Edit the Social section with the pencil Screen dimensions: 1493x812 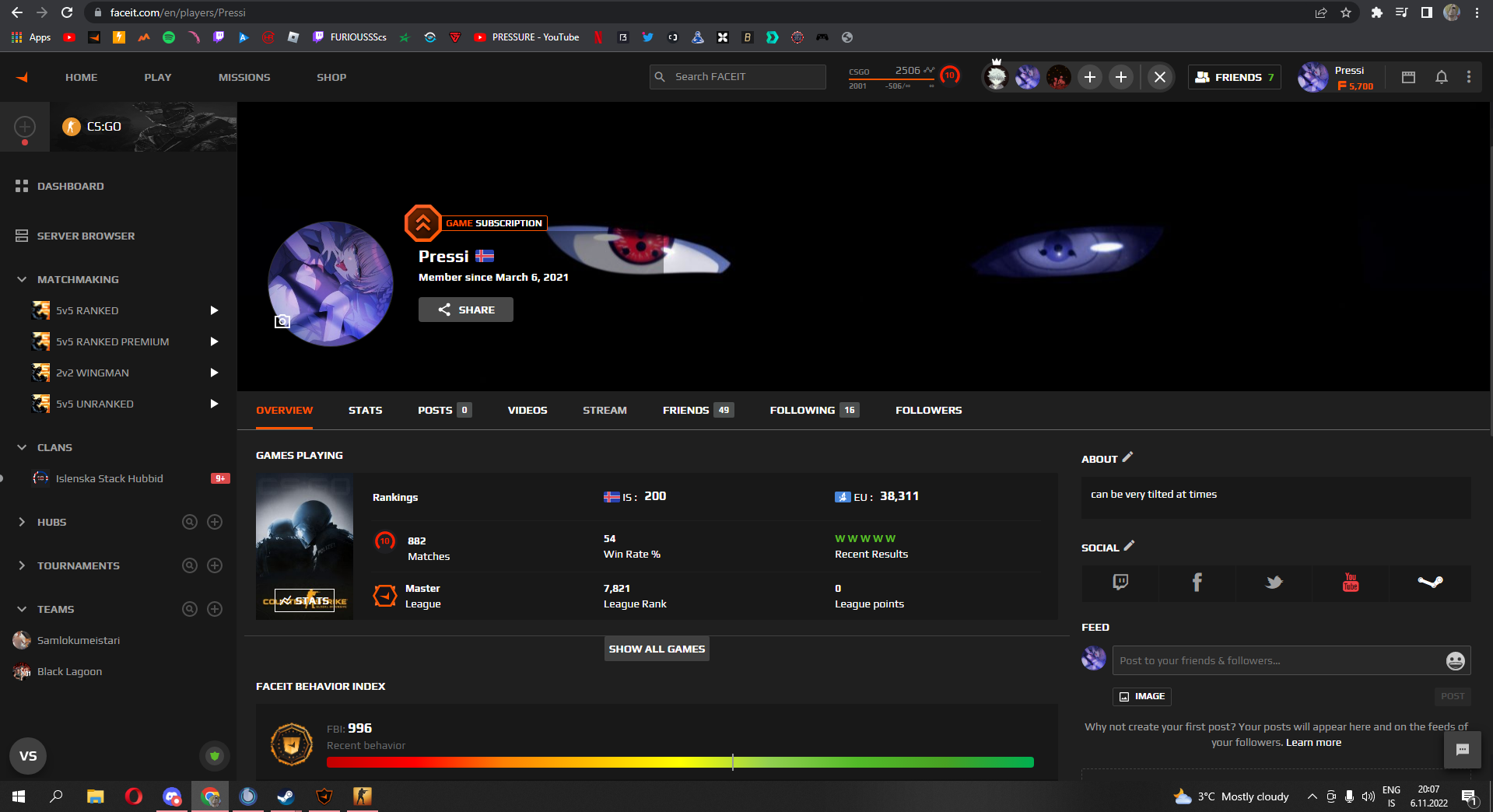1129,546
